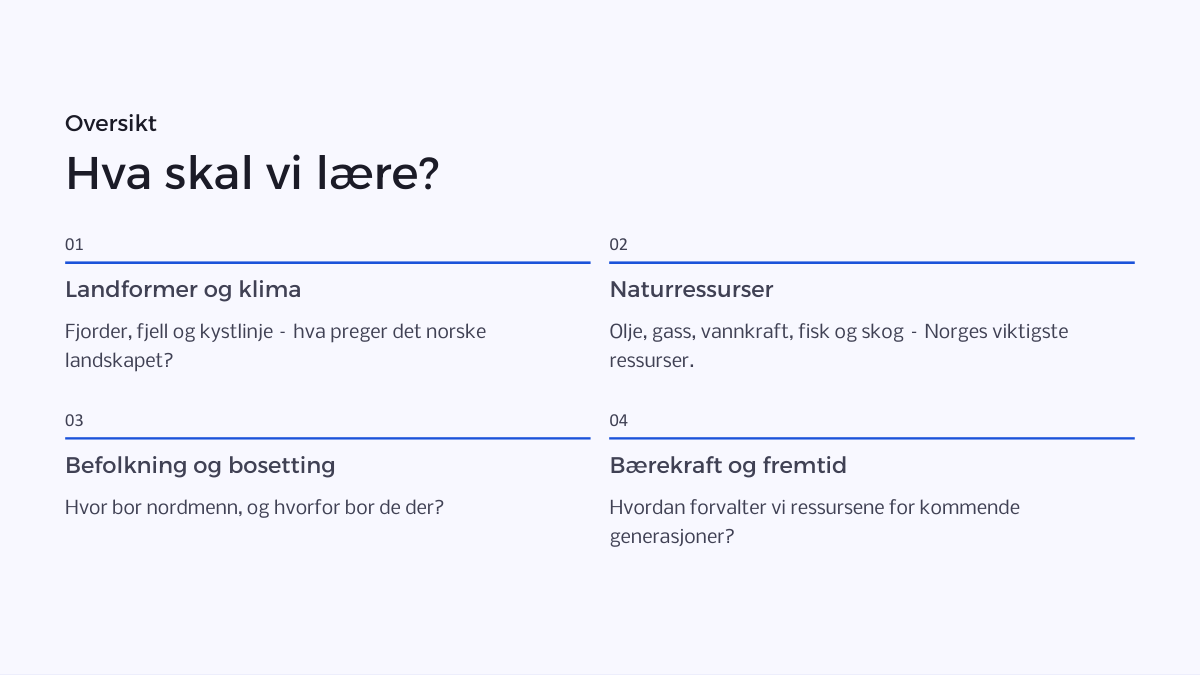Screen dimensions: 1200x675
Task: Click the text about fjorder, fjell og kystlinje
Action: 276,346
